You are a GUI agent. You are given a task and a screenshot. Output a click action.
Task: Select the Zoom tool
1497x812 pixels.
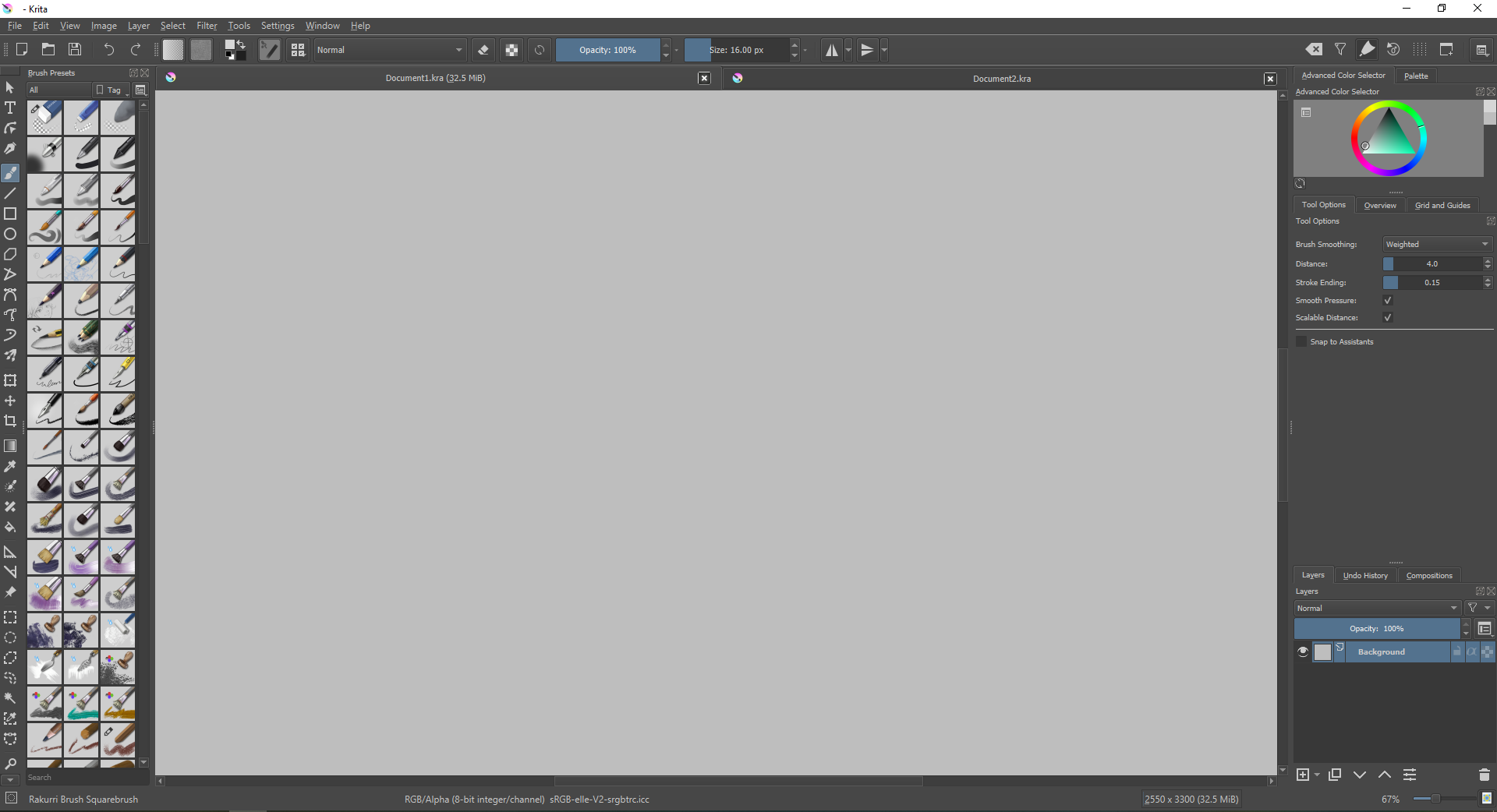click(x=10, y=764)
